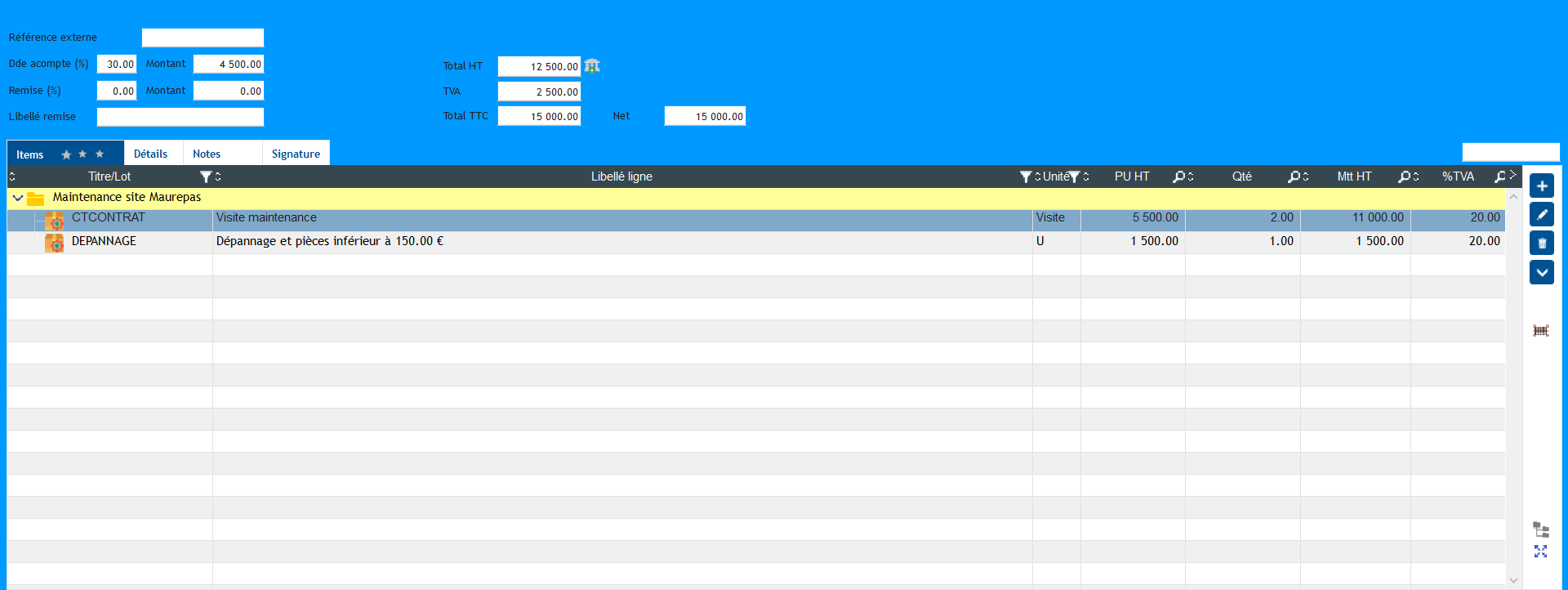Viewport: 1568px width, 590px height.
Task: Click the Libellé remise text field
Action: pyautogui.click(x=180, y=117)
